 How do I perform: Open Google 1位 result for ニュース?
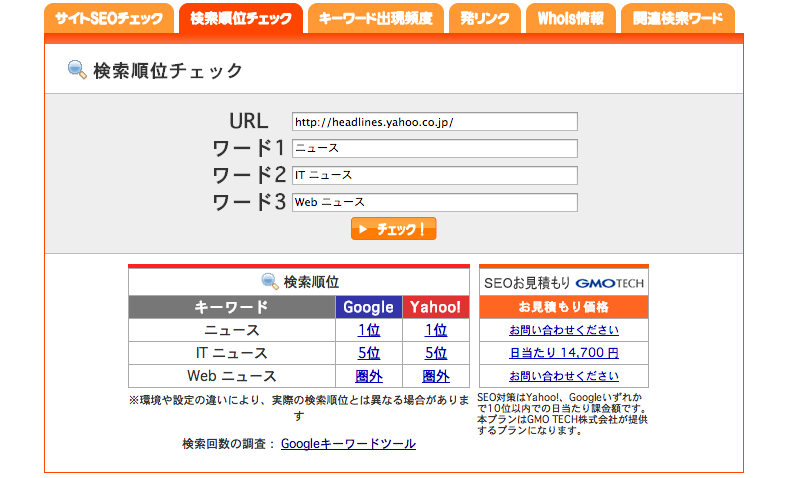pos(369,330)
